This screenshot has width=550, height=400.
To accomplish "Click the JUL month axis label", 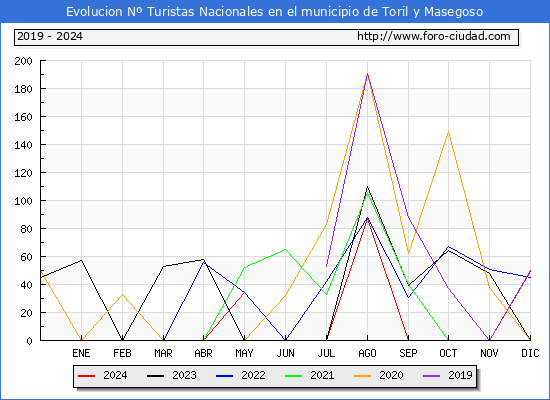I will point(327,353).
